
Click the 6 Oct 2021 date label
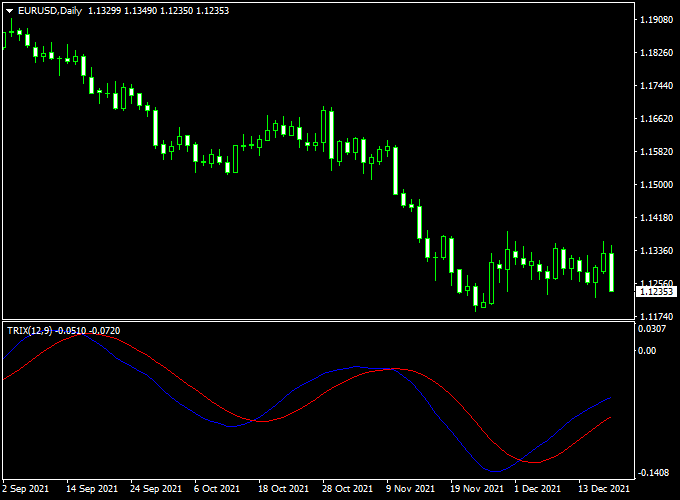coord(216,489)
